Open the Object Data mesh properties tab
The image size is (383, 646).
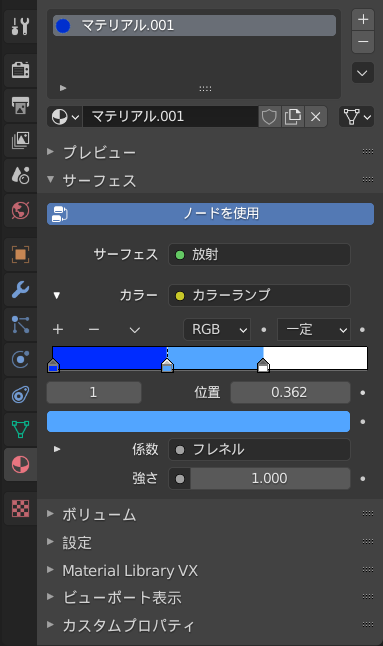pos(20,430)
